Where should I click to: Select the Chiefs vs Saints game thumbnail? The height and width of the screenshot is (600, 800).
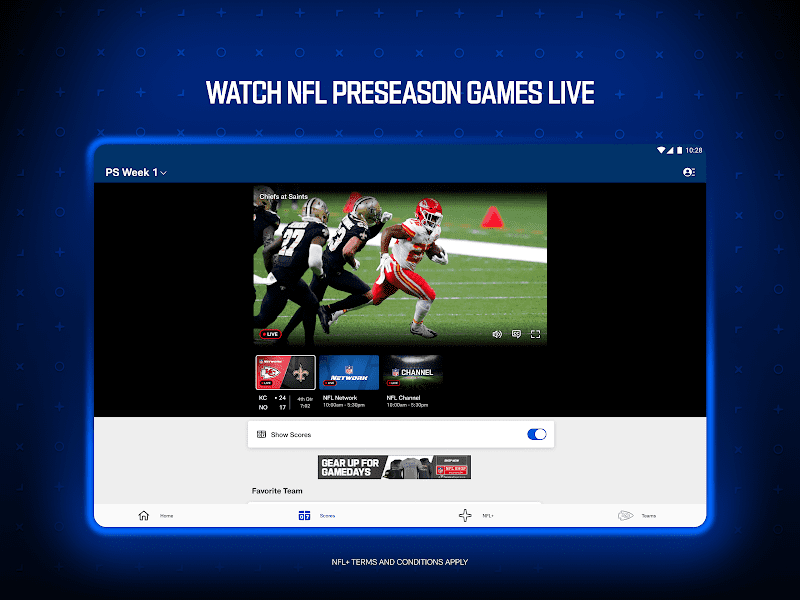[x=285, y=372]
